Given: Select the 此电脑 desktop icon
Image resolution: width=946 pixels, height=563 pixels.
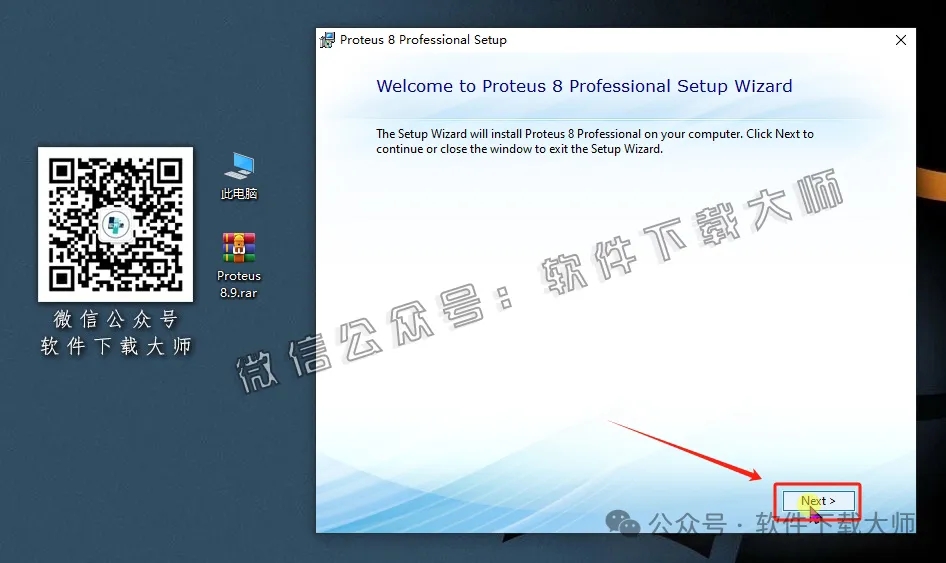Looking at the screenshot, I should pyautogui.click(x=240, y=166).
